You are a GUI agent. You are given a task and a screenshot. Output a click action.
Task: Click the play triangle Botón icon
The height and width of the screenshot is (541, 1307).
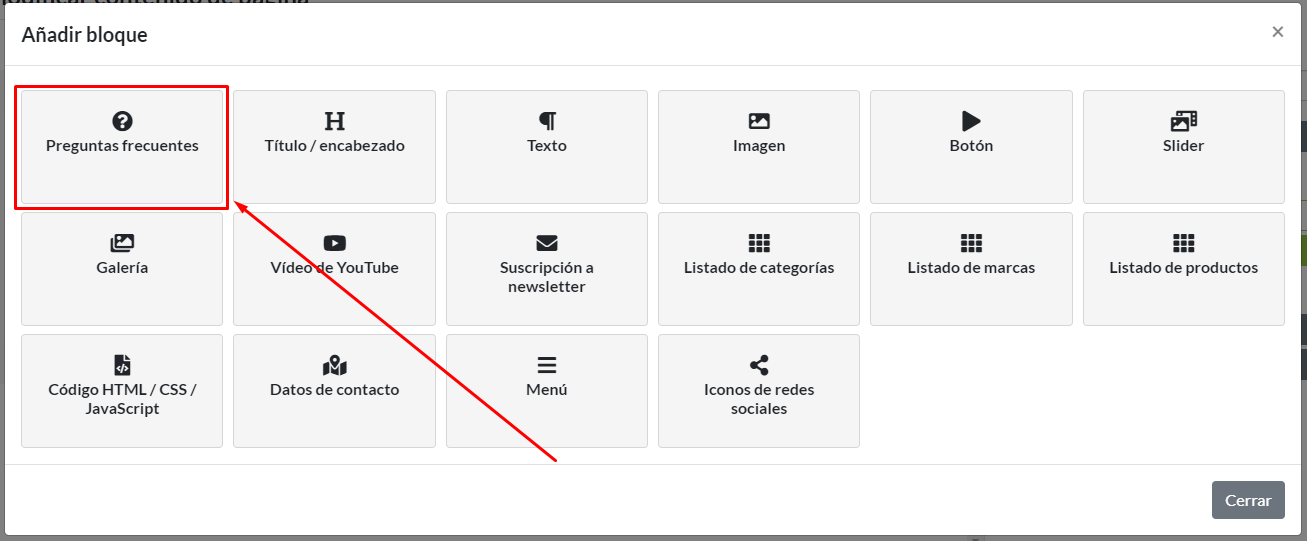coord(971,121)
